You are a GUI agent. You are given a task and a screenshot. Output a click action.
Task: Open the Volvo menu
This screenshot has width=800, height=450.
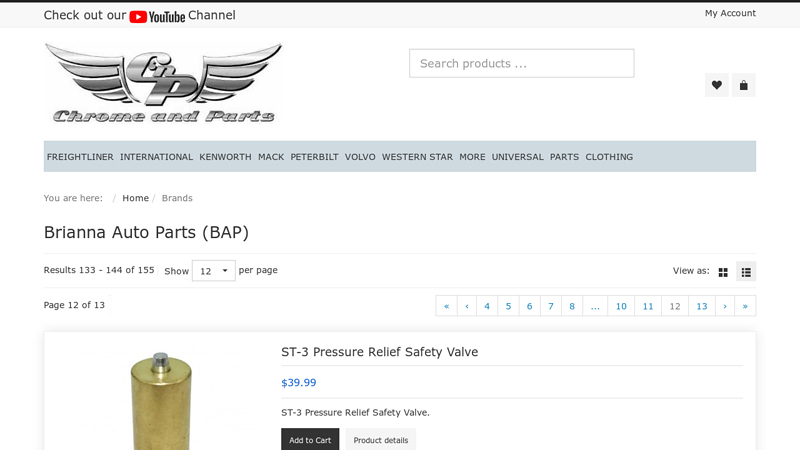click(360, 157)
